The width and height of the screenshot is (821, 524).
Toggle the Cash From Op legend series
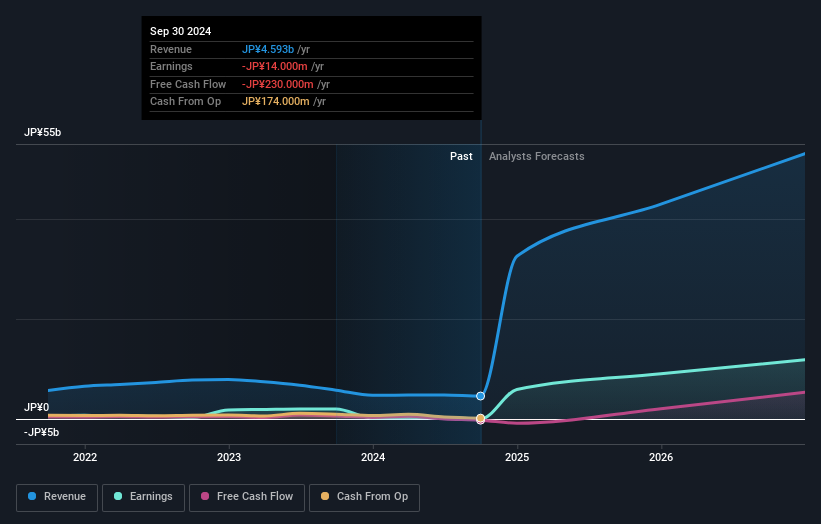tap(364, 497)
